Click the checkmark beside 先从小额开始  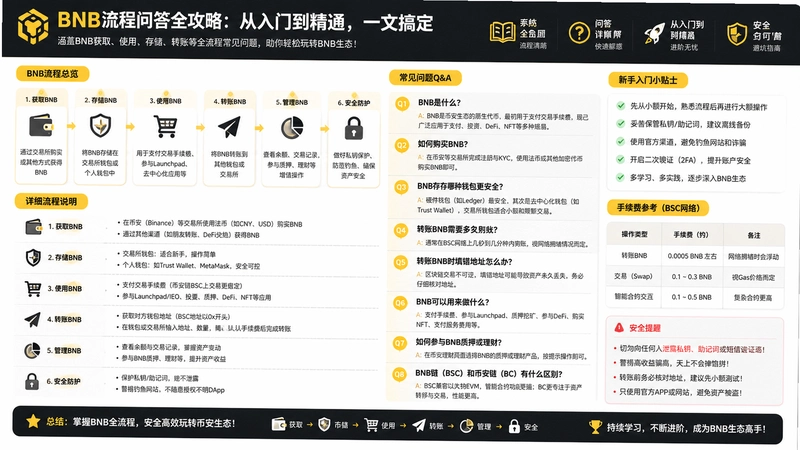point(620,106)
